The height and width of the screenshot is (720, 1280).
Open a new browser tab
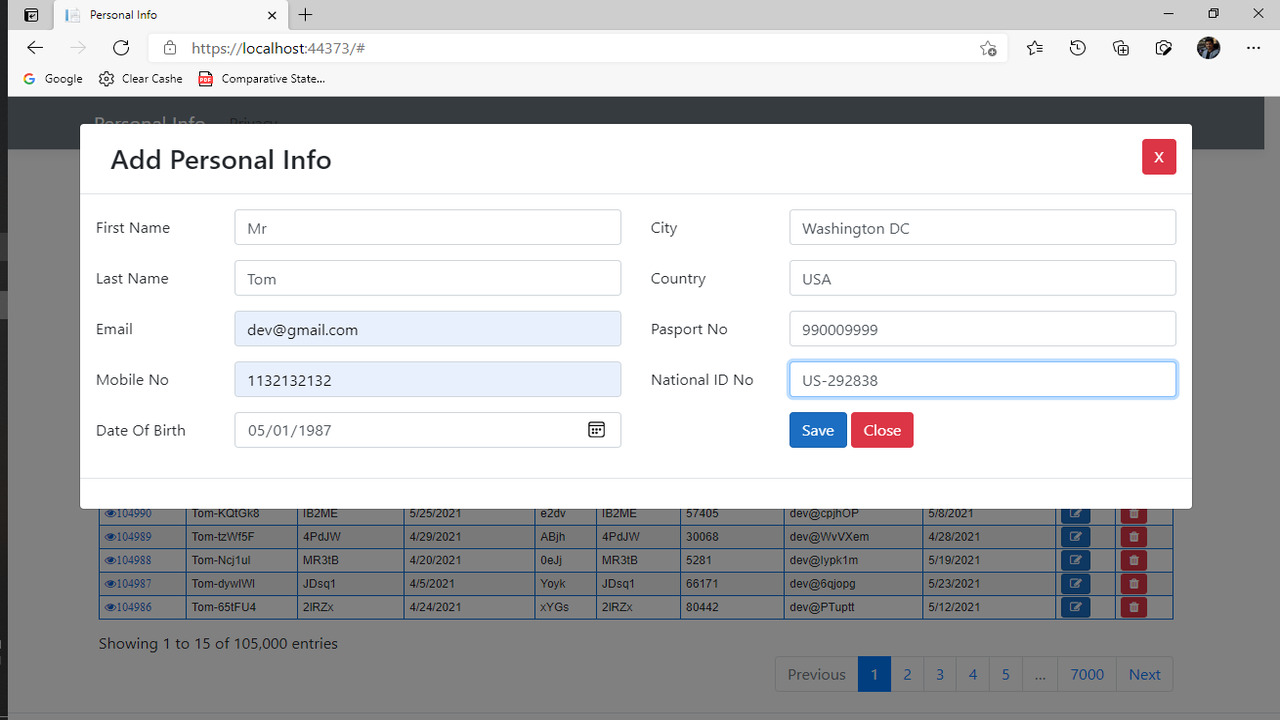click(x=305, y=15)
